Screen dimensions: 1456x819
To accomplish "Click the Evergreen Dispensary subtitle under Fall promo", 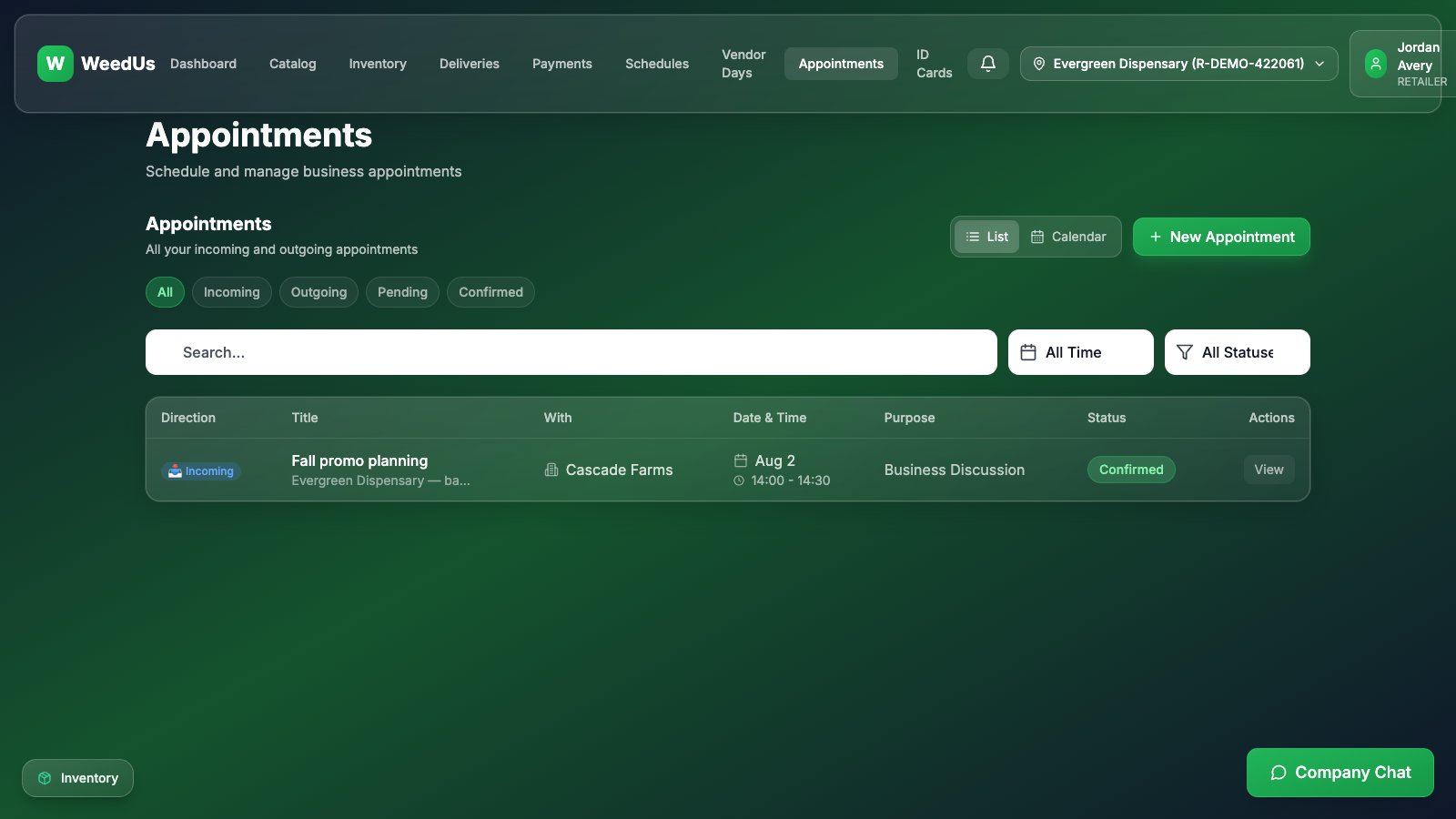I will (x=380, y=480).
